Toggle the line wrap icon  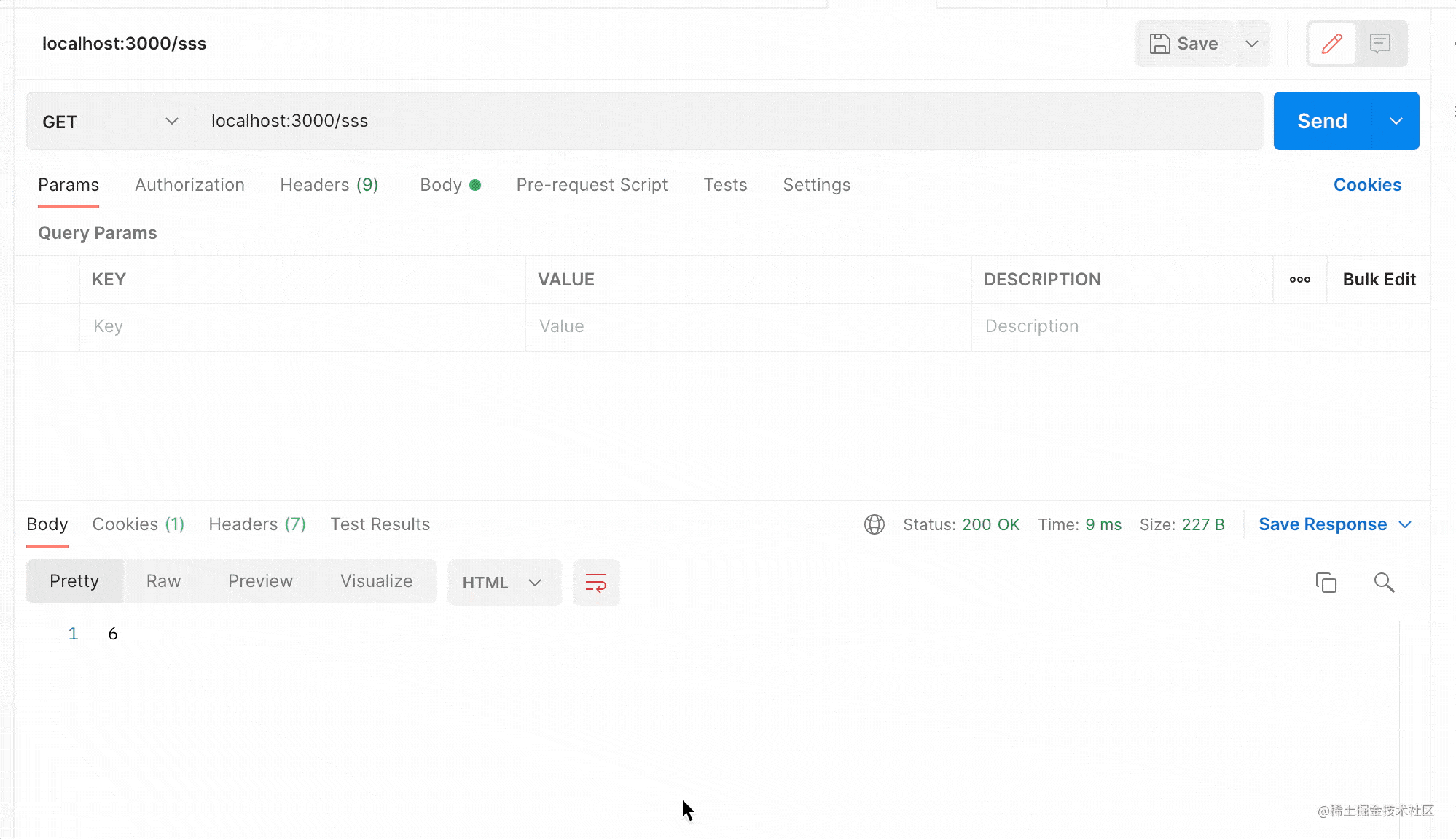pyautogui.click(x=595, y=583)
